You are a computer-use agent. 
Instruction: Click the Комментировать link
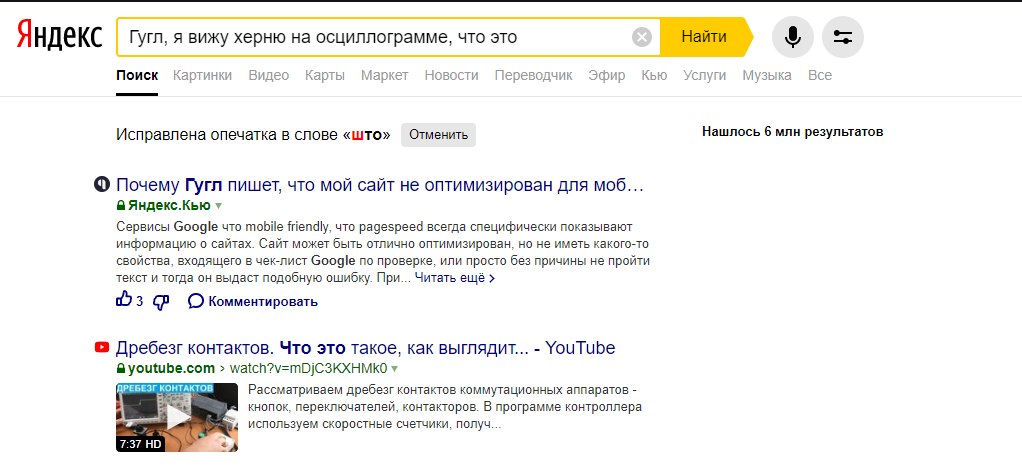[263, 302]
